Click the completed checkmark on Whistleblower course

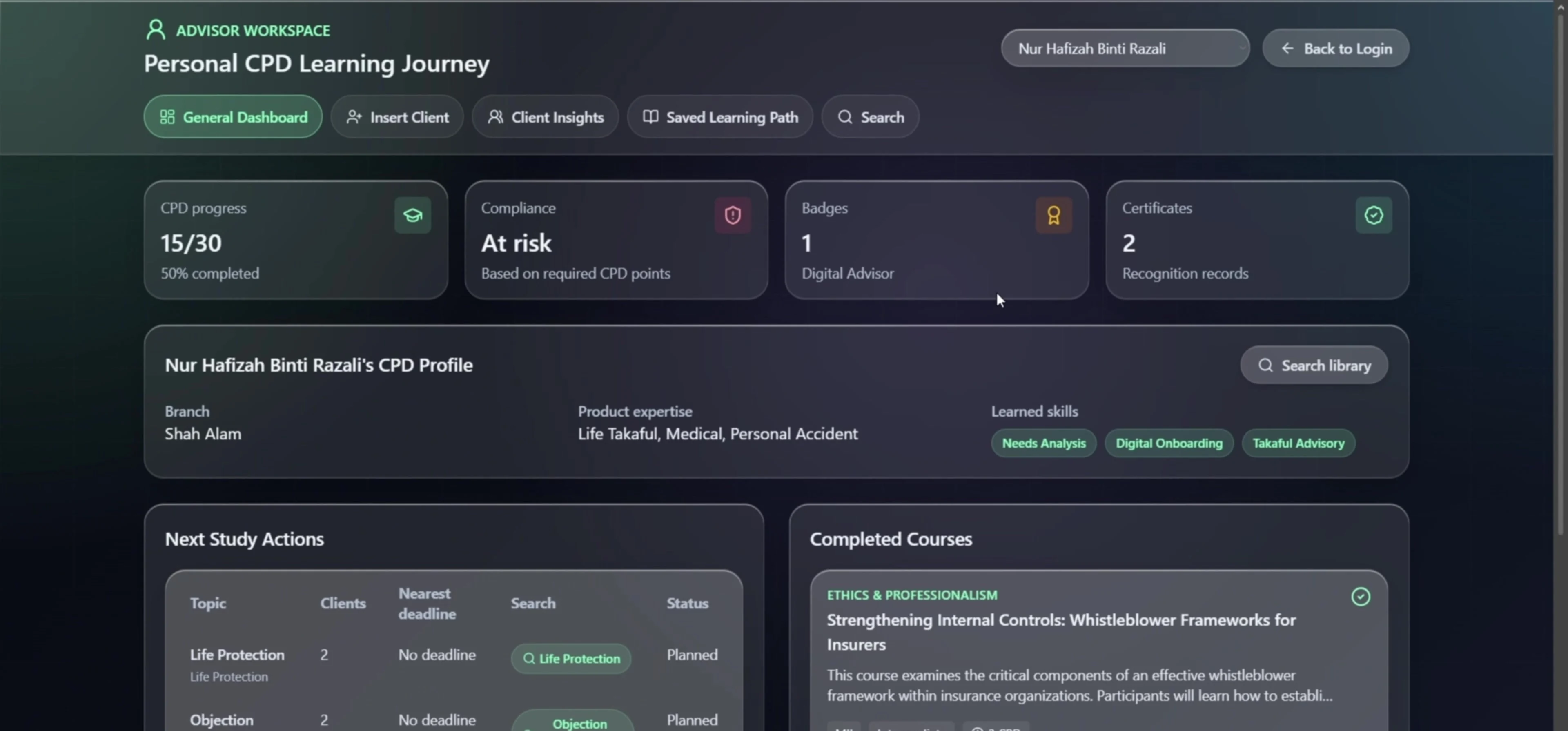click(x=1361, y=597)
